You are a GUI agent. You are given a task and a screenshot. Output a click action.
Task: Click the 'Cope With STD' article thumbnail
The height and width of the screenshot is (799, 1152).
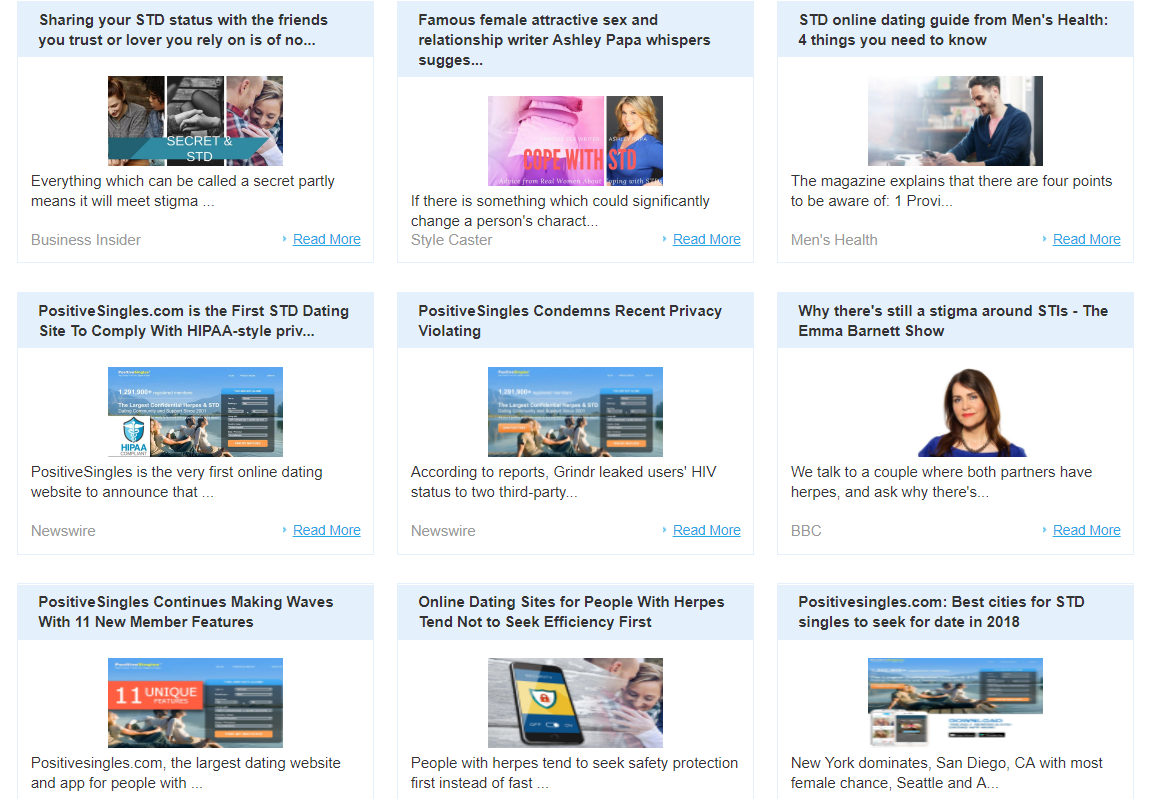575,141
